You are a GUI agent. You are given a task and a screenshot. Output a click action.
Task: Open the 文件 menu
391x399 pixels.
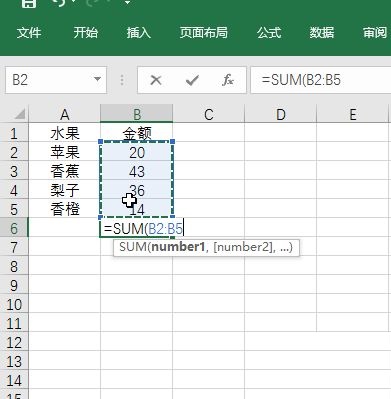pos(29,33)
